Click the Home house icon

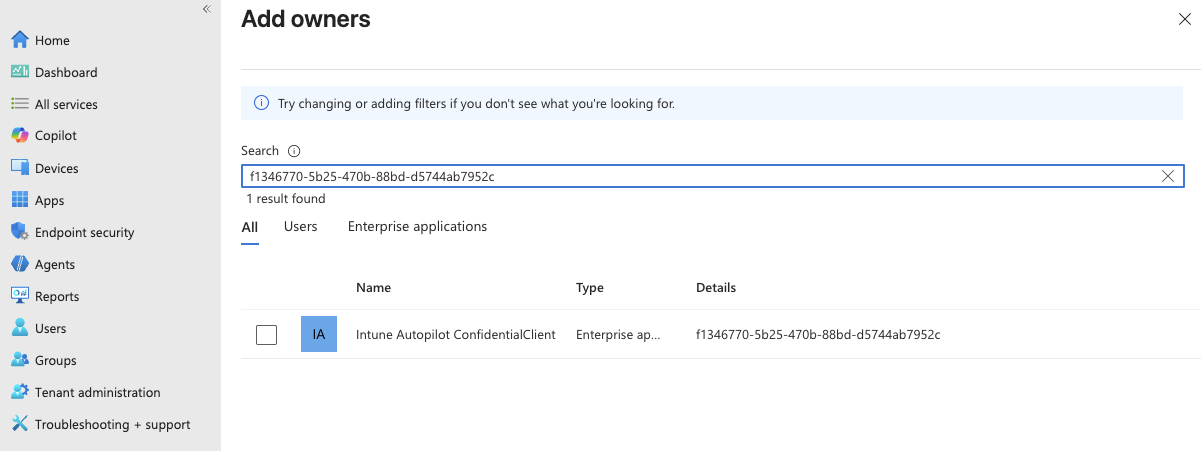coord(19,40)
